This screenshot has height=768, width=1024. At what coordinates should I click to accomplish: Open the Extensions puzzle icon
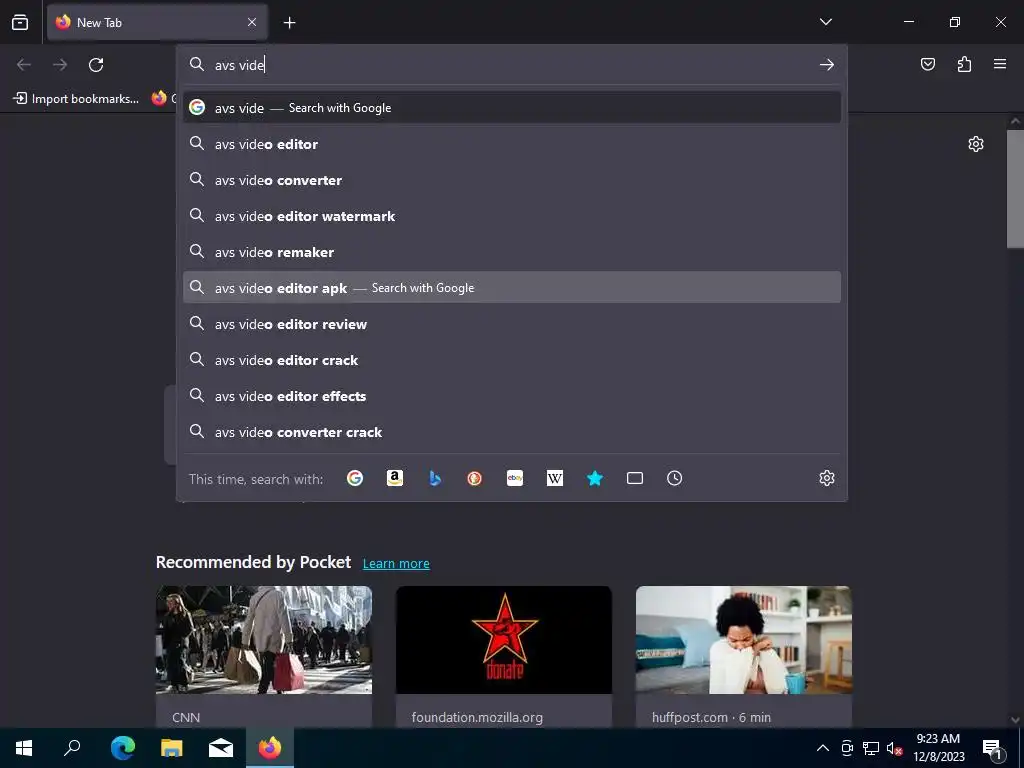click(964, 64)
